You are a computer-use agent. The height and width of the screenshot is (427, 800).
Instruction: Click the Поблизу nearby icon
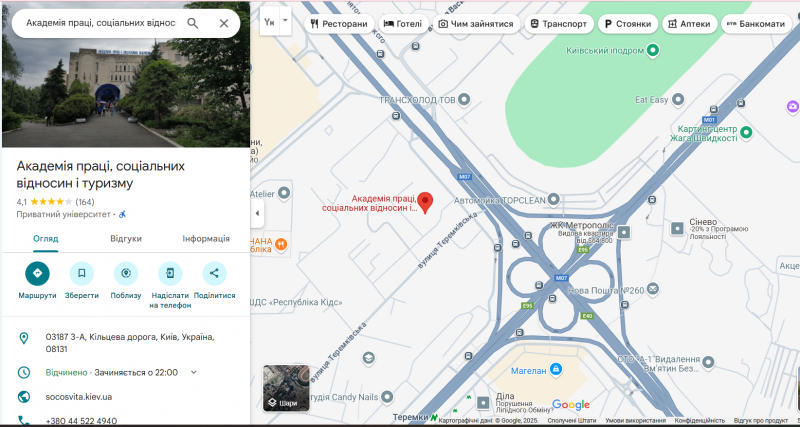click(126, 273)
